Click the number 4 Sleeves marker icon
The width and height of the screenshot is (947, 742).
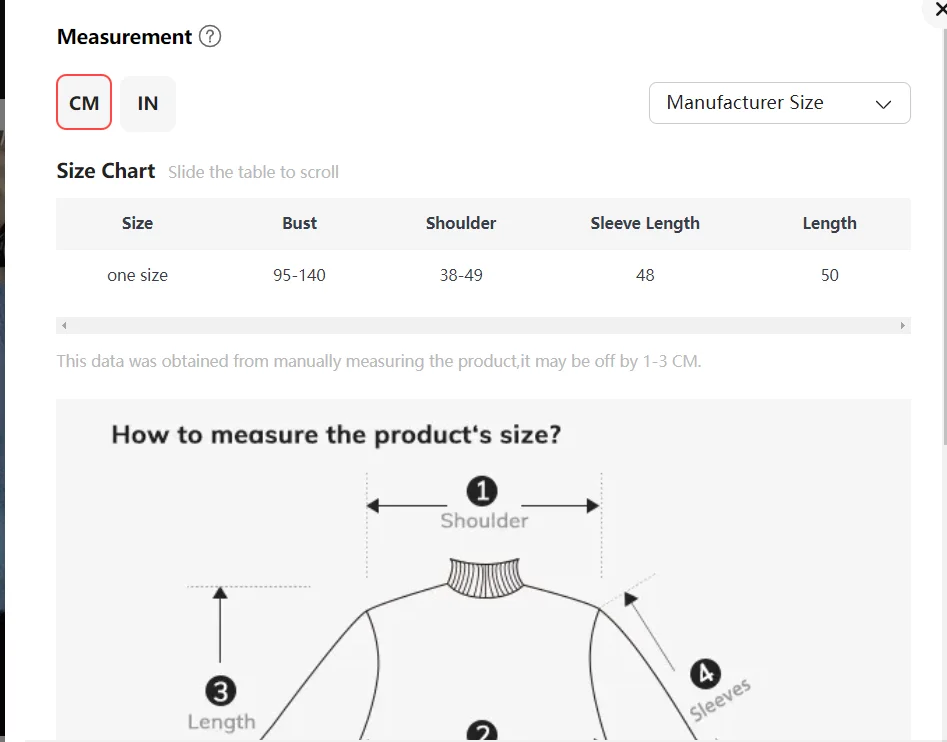point(706,674)
